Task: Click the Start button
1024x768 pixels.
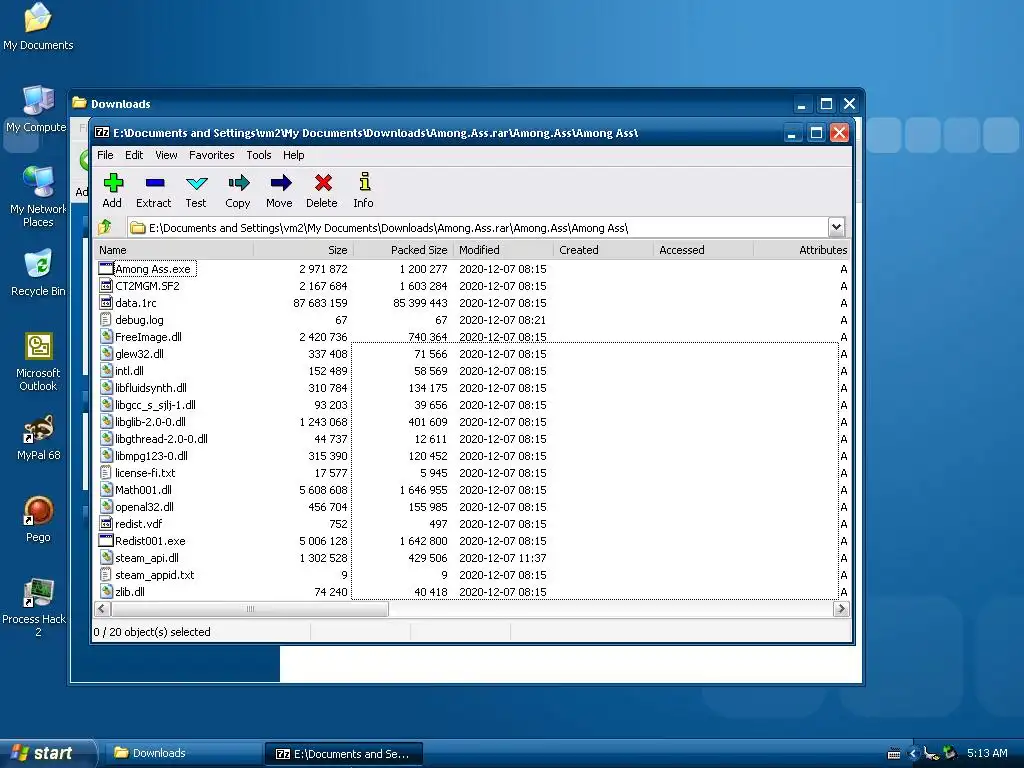Action: coord(47,753)
